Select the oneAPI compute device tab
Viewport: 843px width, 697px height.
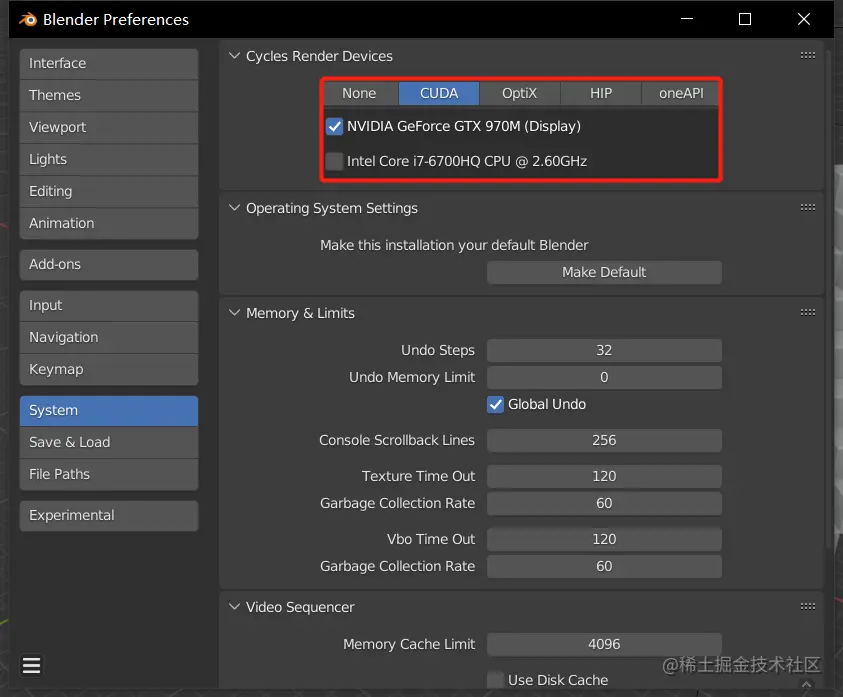680,94
